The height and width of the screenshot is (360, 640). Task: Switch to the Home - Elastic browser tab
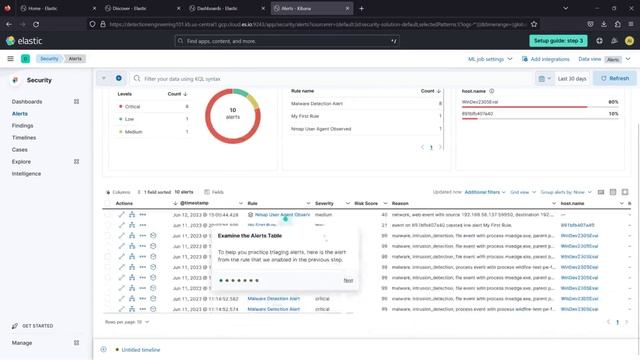tap(57, 8)
